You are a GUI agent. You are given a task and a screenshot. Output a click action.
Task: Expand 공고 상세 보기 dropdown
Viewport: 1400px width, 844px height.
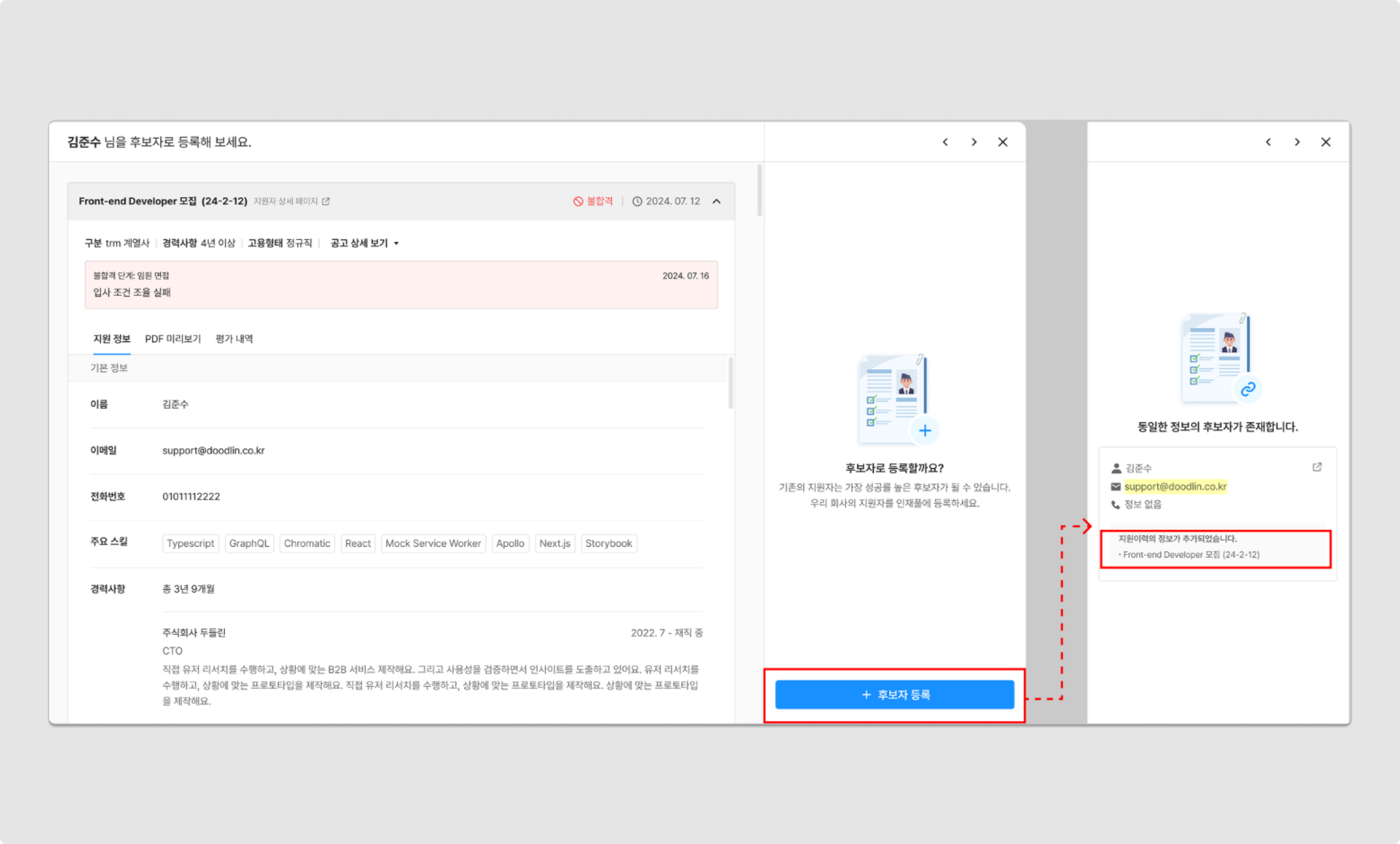click(364, 243)
